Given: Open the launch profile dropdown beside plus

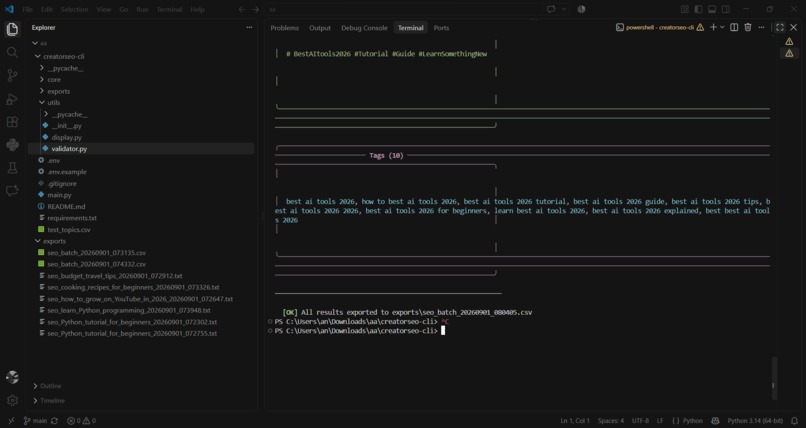Looking at the screenshot, I should pyautogui.click(x=722, y=27).
